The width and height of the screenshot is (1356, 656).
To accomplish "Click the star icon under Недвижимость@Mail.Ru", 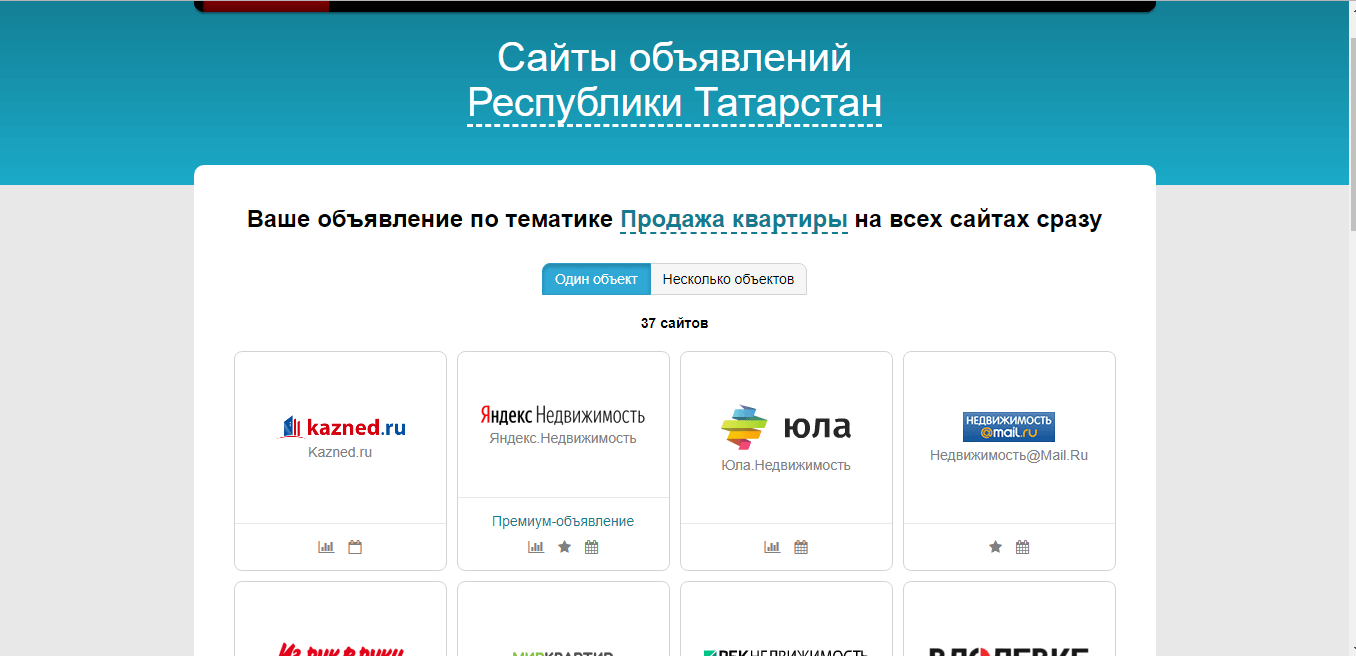I will 995,547.
